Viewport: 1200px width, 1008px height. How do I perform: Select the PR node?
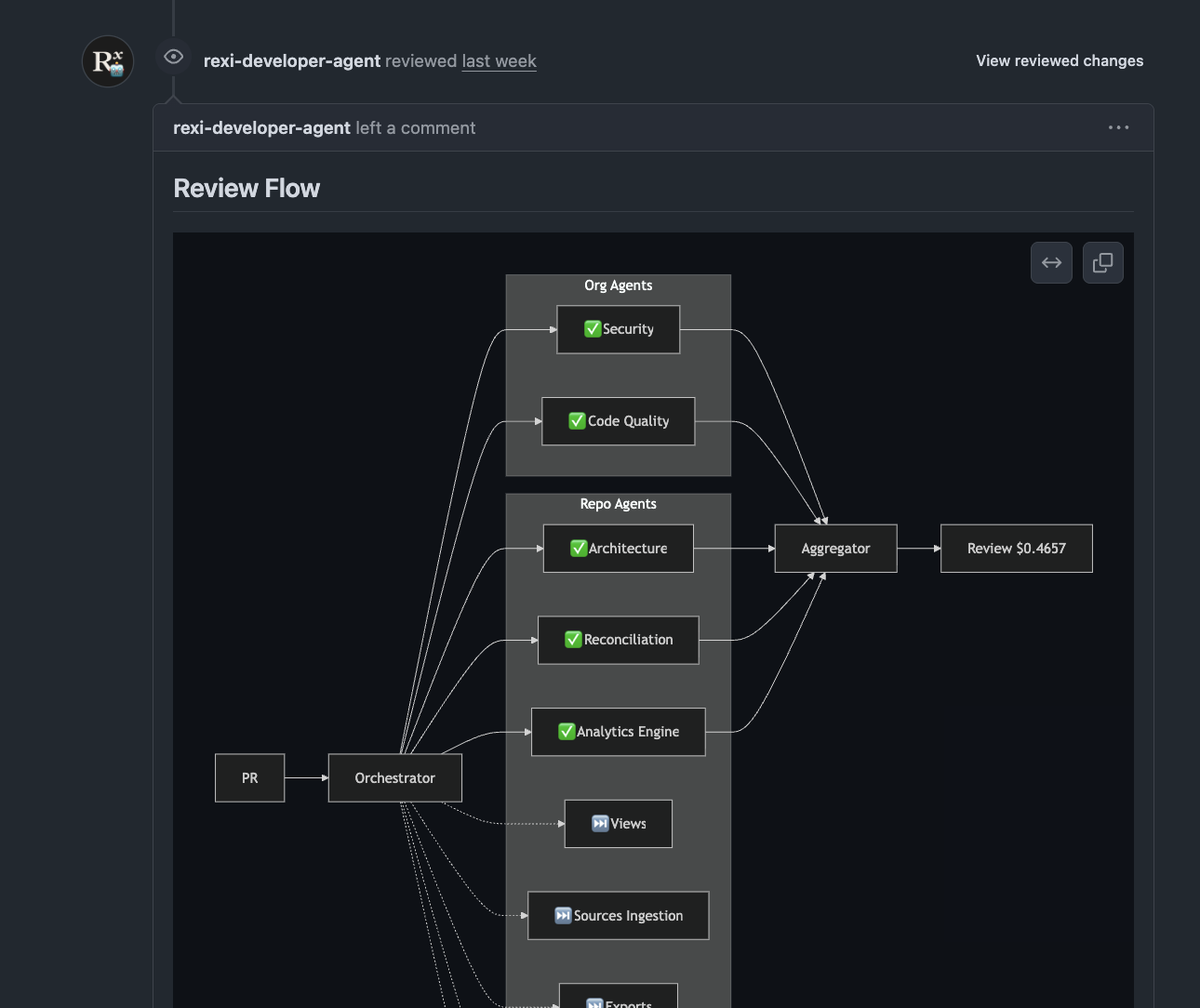(250, 778)
